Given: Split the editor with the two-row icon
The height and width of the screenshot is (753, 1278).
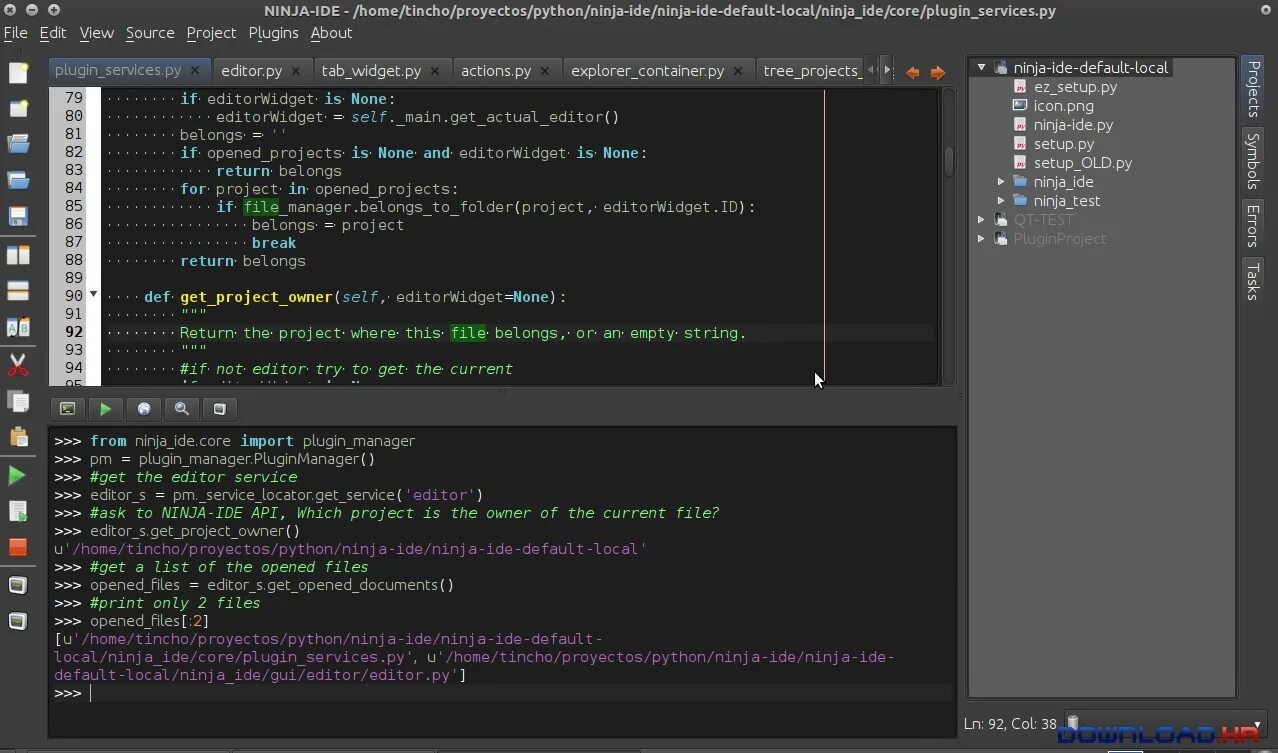Looking at the screenshot, I should pyautogui.click(x=18, y=291).
